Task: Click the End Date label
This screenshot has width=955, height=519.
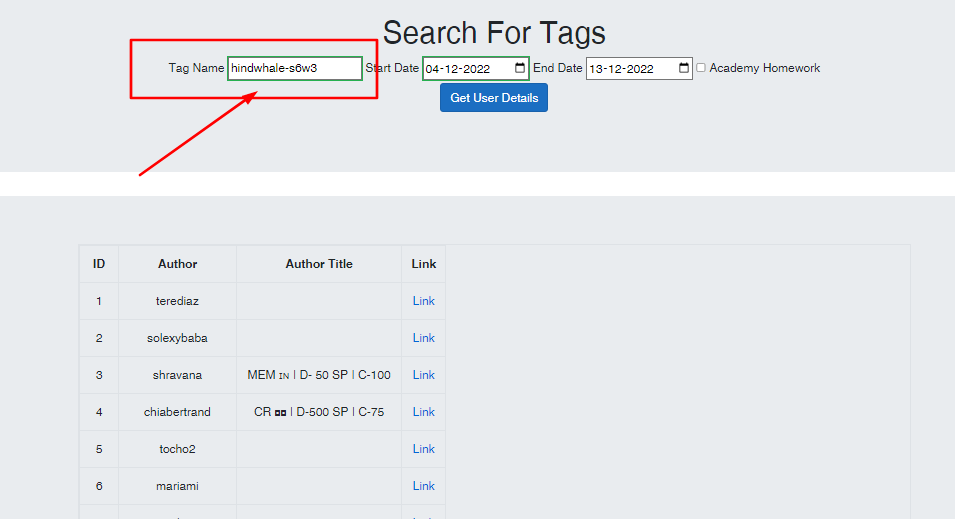Action: 558,68
